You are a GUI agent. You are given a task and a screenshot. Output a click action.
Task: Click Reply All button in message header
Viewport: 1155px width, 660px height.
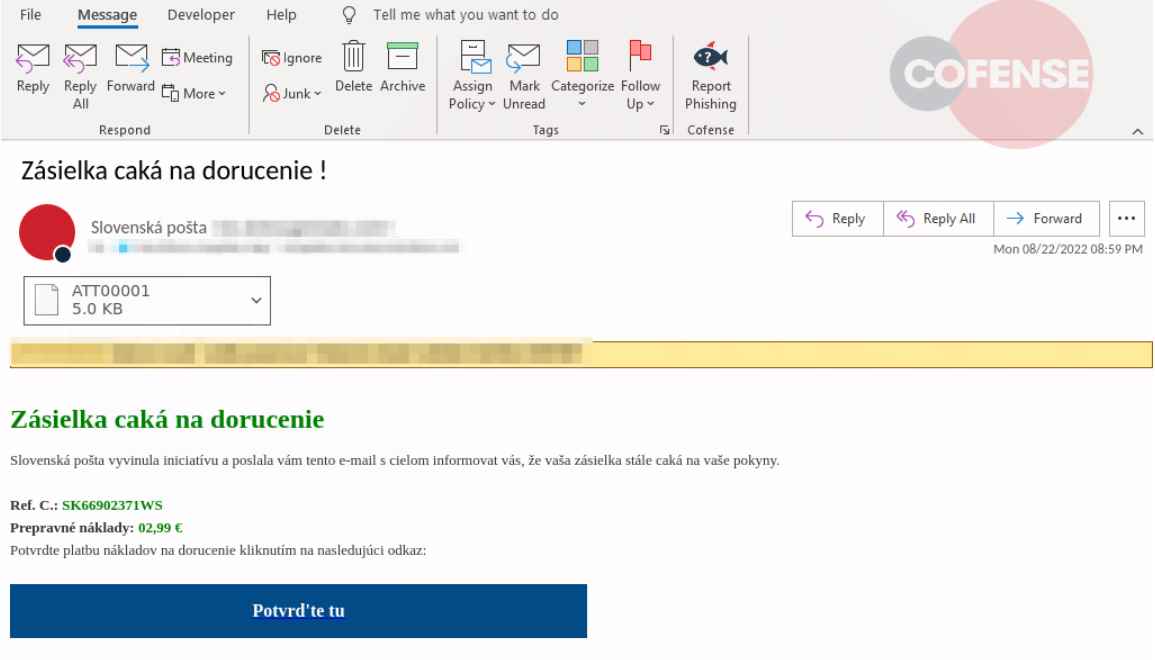pyautogui.click(x=938, y=219)
